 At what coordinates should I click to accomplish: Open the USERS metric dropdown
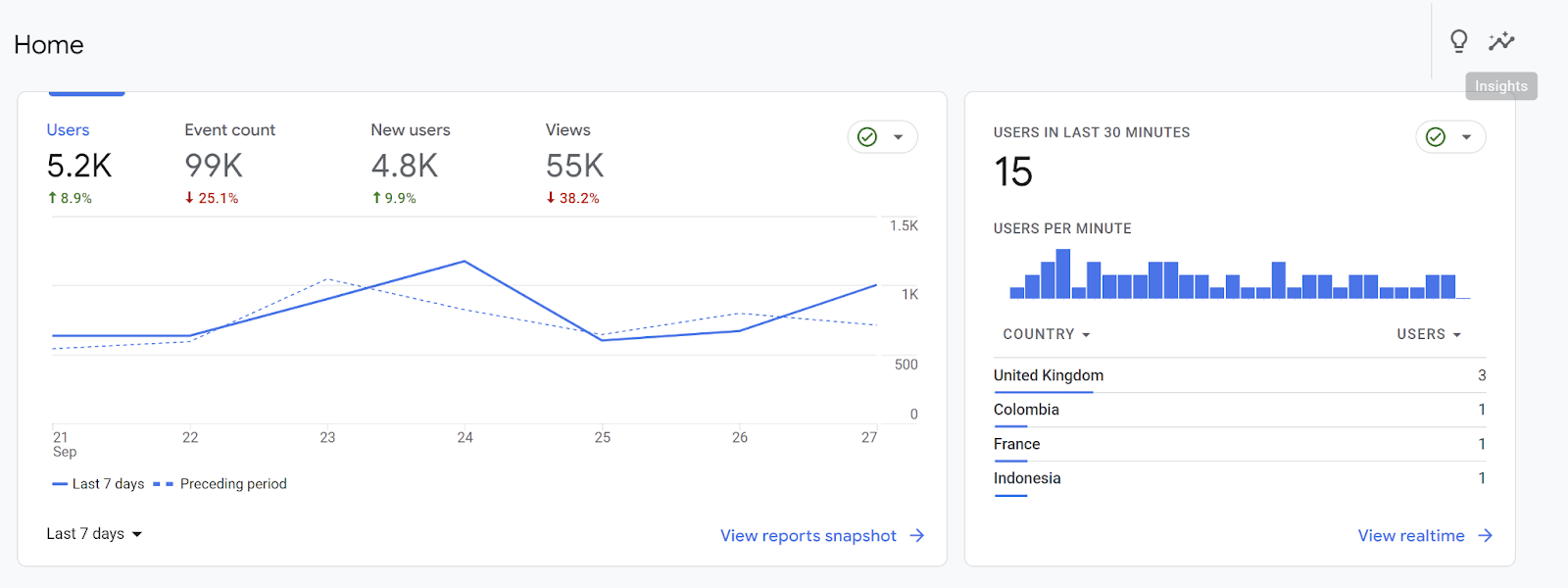pyautogui.click(x=1429, y=334)
